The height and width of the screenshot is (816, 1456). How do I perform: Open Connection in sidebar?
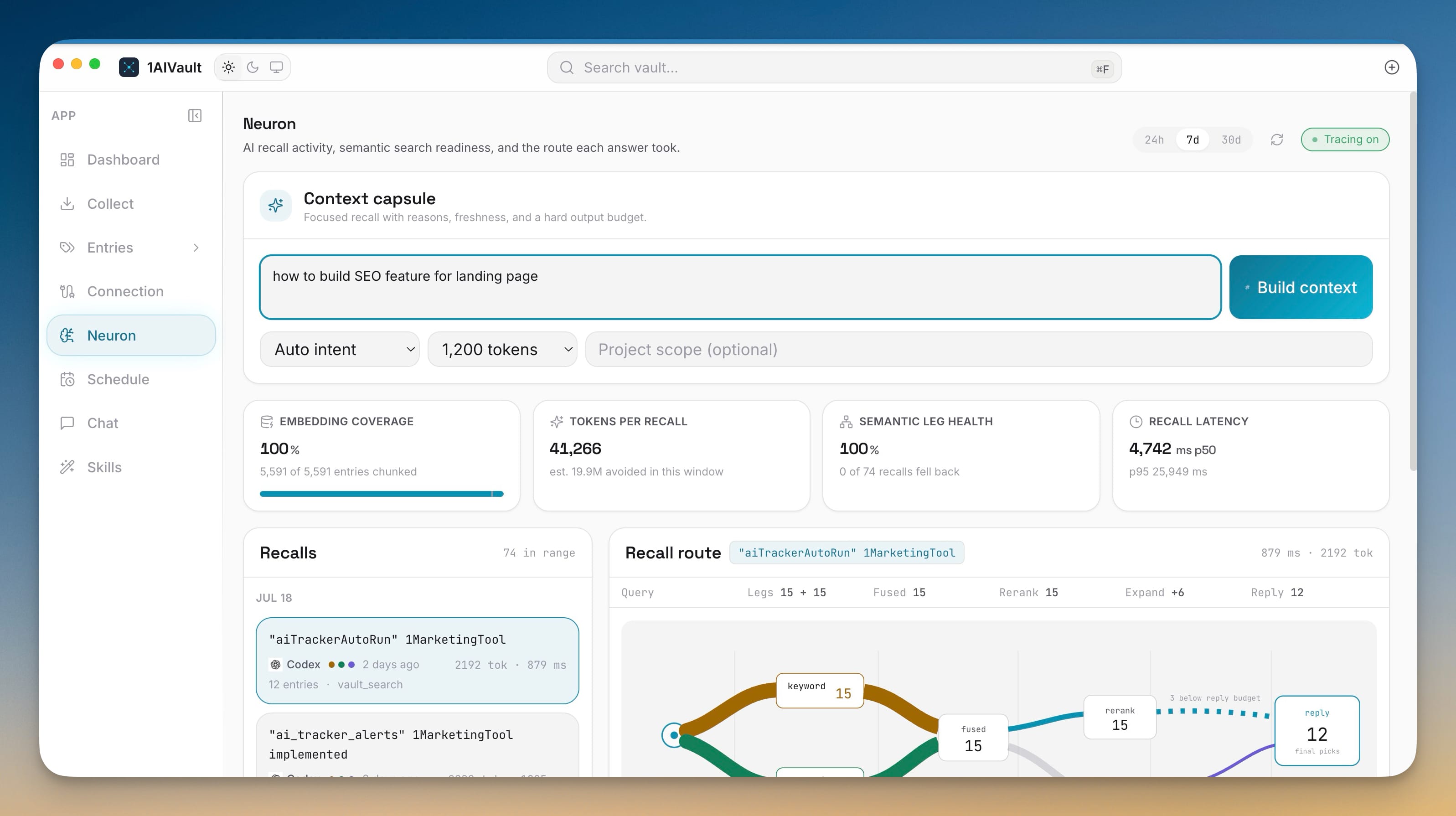[x=131, y=292]
